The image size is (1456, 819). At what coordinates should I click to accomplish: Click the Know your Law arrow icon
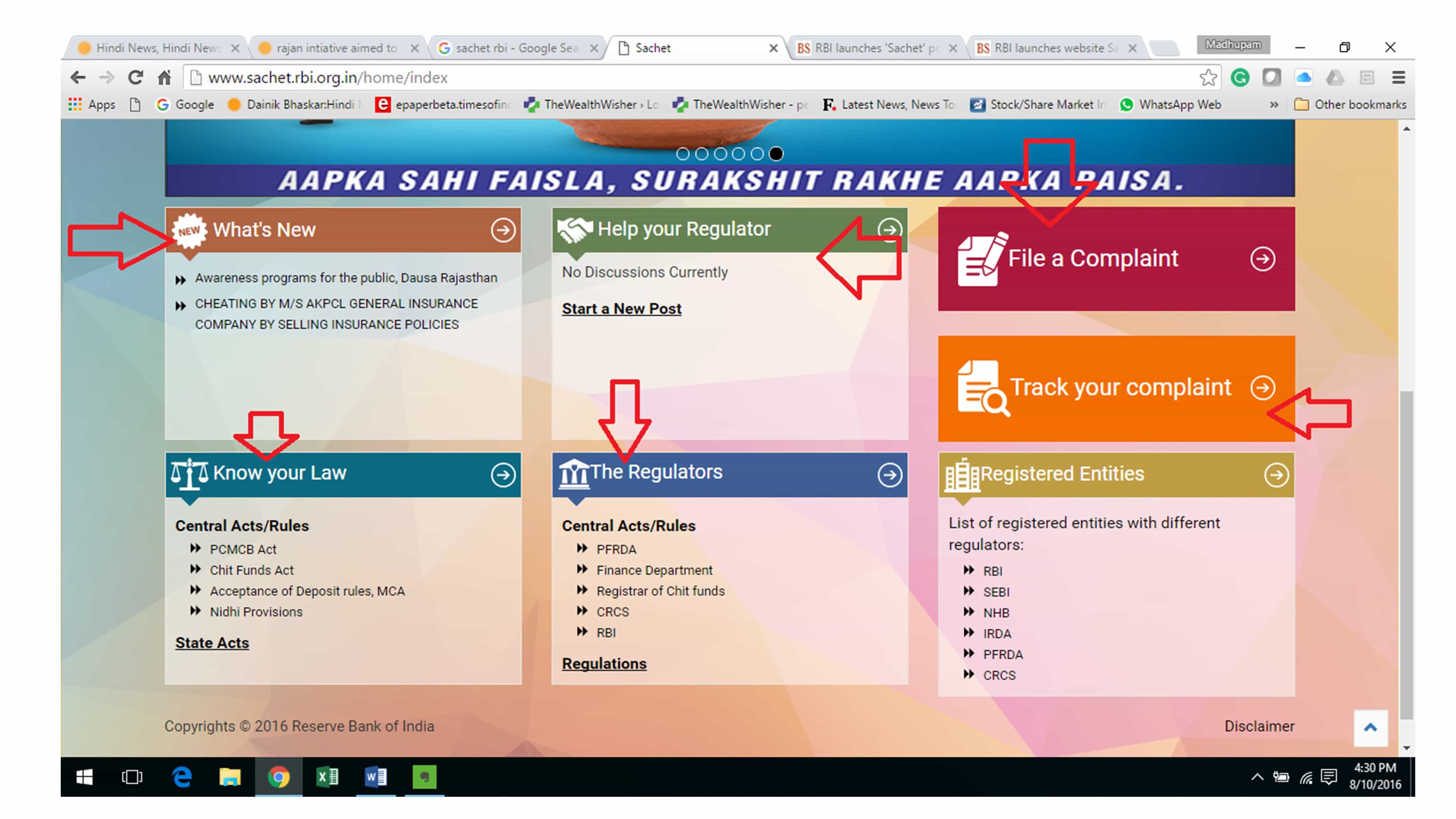tap(502, 475)
